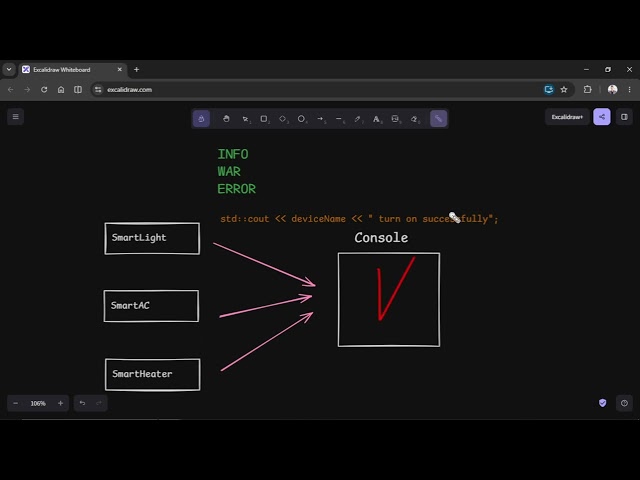
Task: Select the Ellipse tool
Action: tap(301, 119)
